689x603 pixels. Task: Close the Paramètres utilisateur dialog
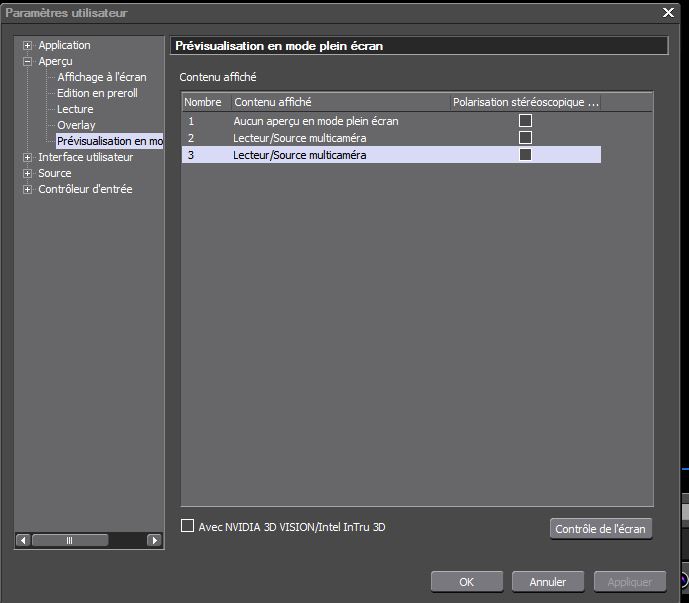coord(668,12)
